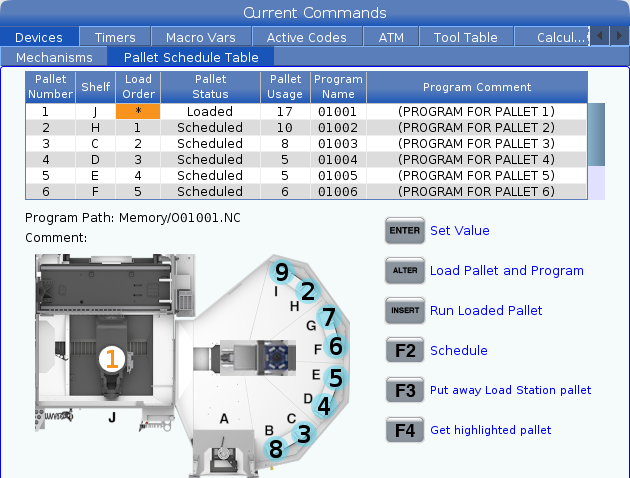This screenshot has width=630, height=478.
Task: Click the Program Name column header
Action: [x=338, y=87]
